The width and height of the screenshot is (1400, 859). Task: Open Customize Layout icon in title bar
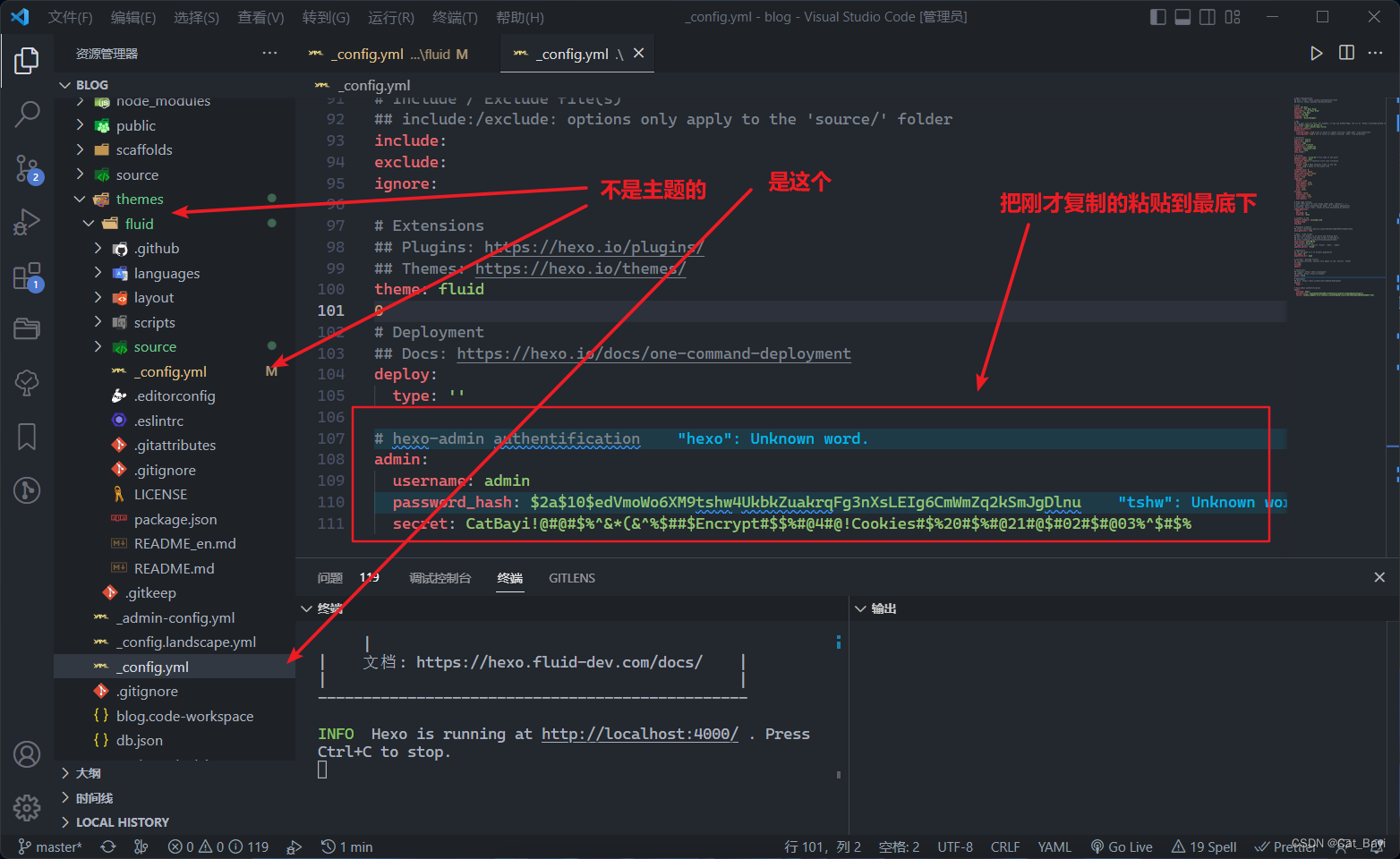click(x=1233, y=17)
